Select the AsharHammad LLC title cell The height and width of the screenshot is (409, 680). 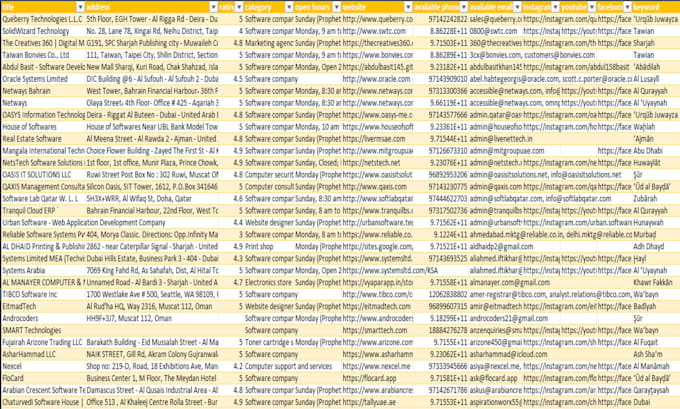coord(42,354)
